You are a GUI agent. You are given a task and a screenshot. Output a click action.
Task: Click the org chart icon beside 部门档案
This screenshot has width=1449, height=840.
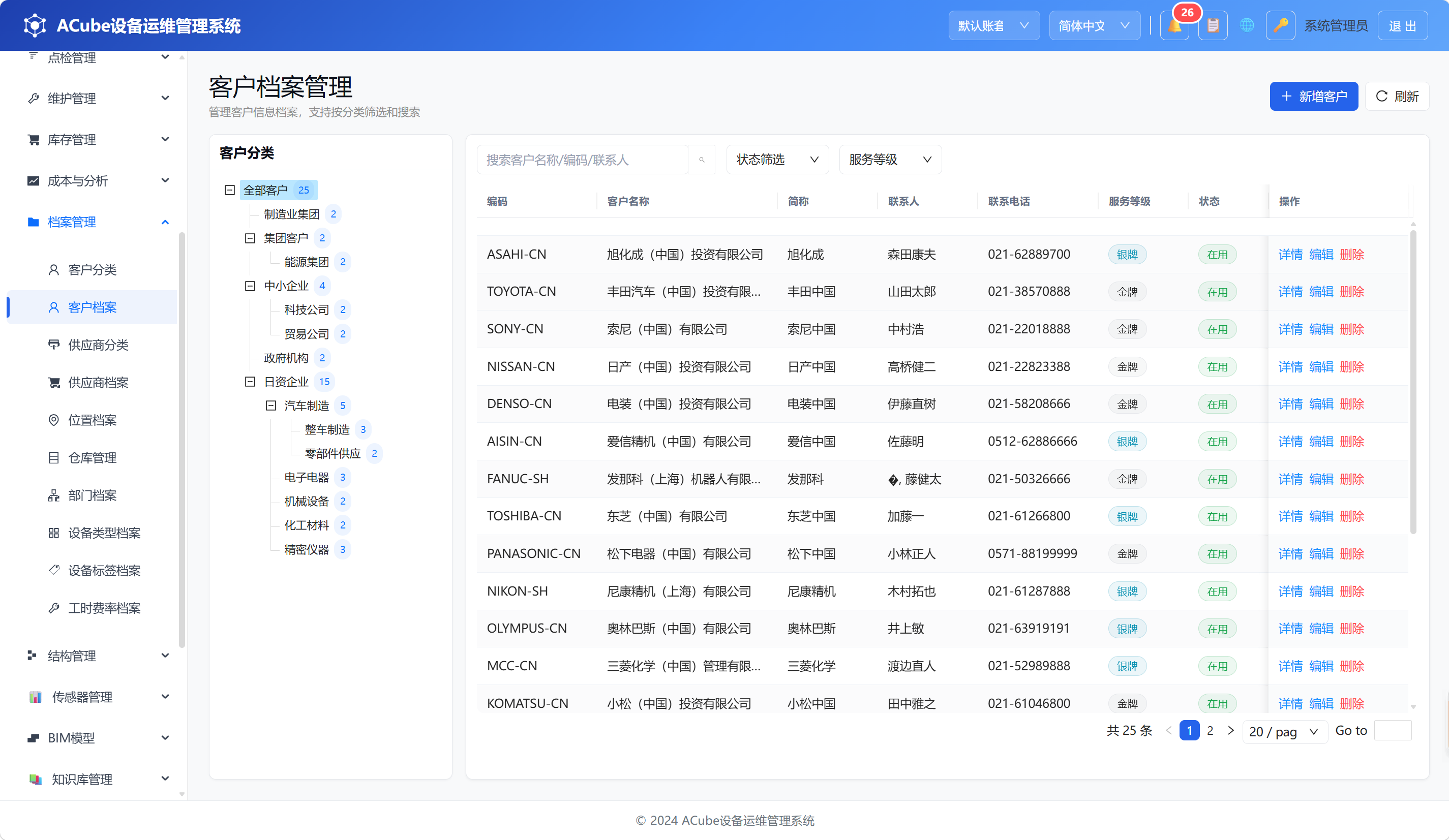(x=53, y=495)
